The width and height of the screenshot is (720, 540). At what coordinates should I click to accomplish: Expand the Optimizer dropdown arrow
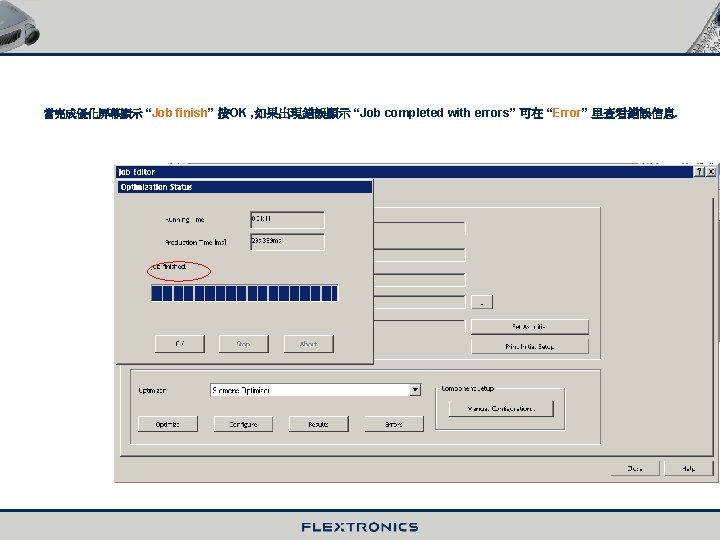pyautogui.click(x=415, y=390)
